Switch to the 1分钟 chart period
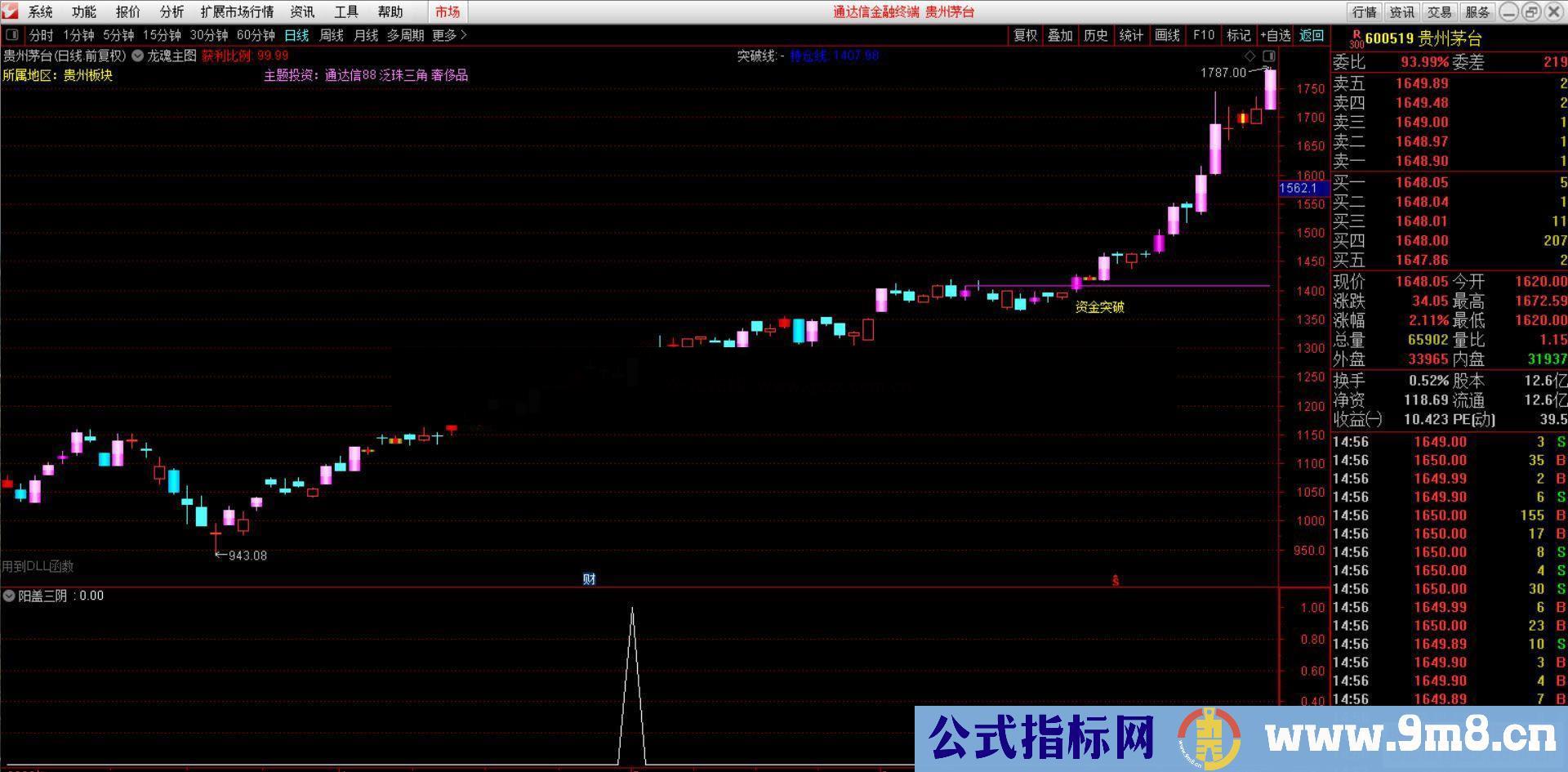Viewport: 1568px width, 772px height. click(x=79, y=35)
